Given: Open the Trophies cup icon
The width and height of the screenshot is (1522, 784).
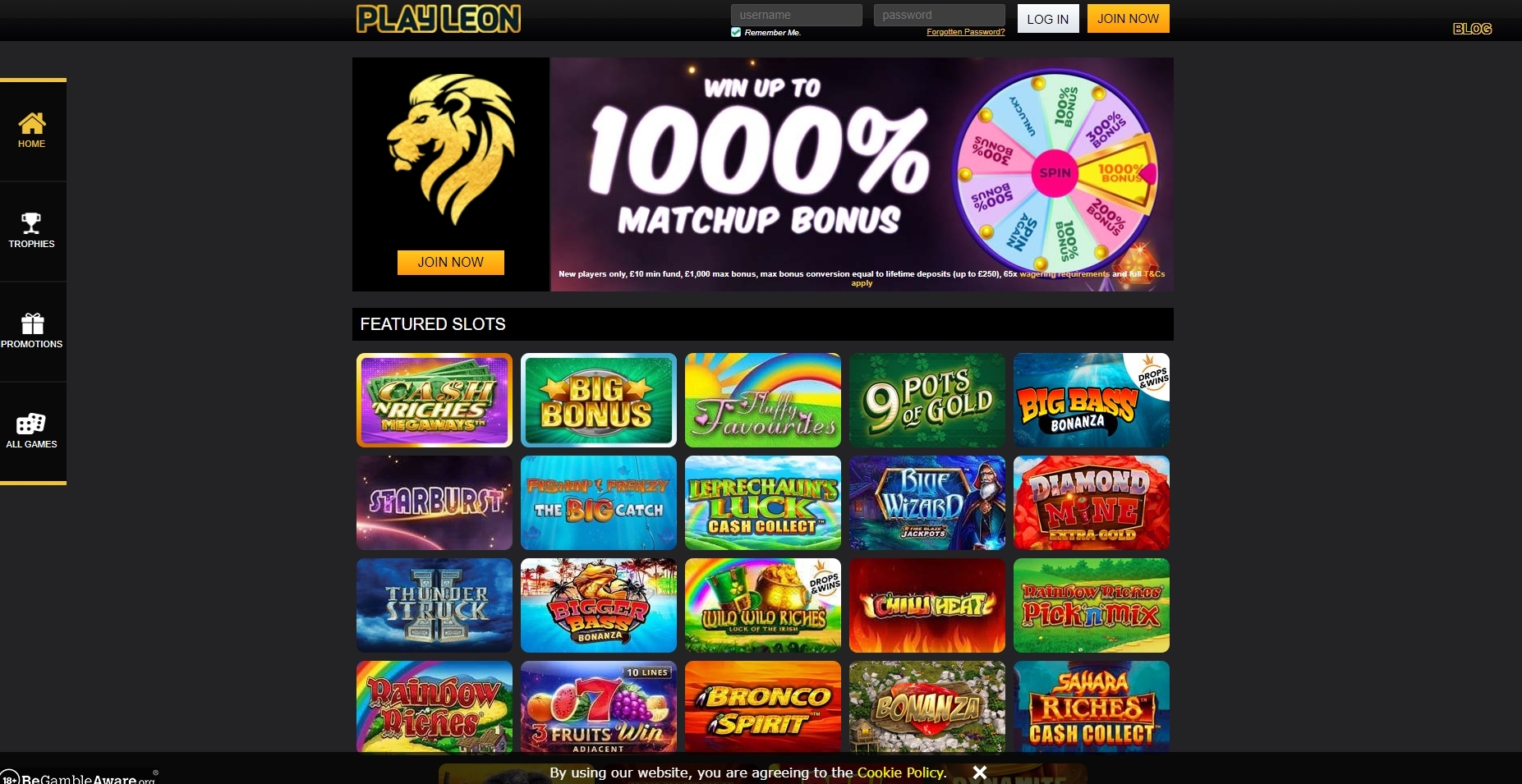Looking at the screenshot, I should pyautogui.click(x=31, y=223).
